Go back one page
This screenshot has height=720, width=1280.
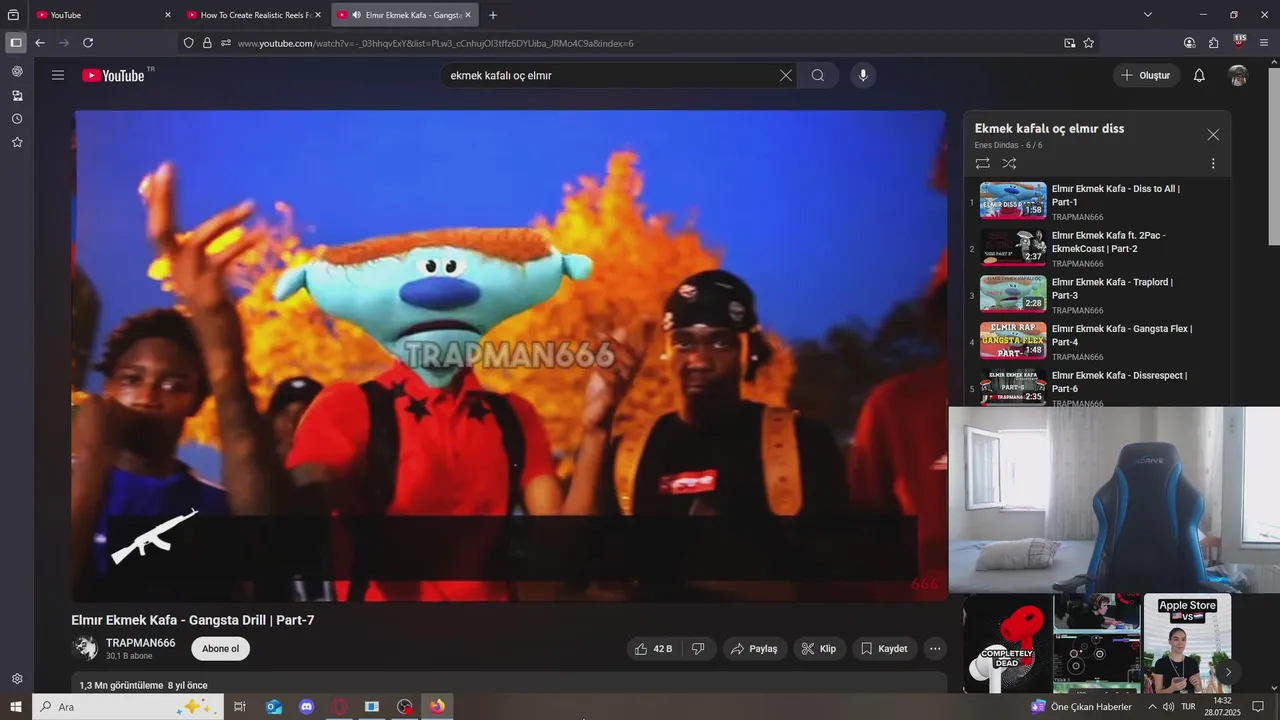(40, 43)
